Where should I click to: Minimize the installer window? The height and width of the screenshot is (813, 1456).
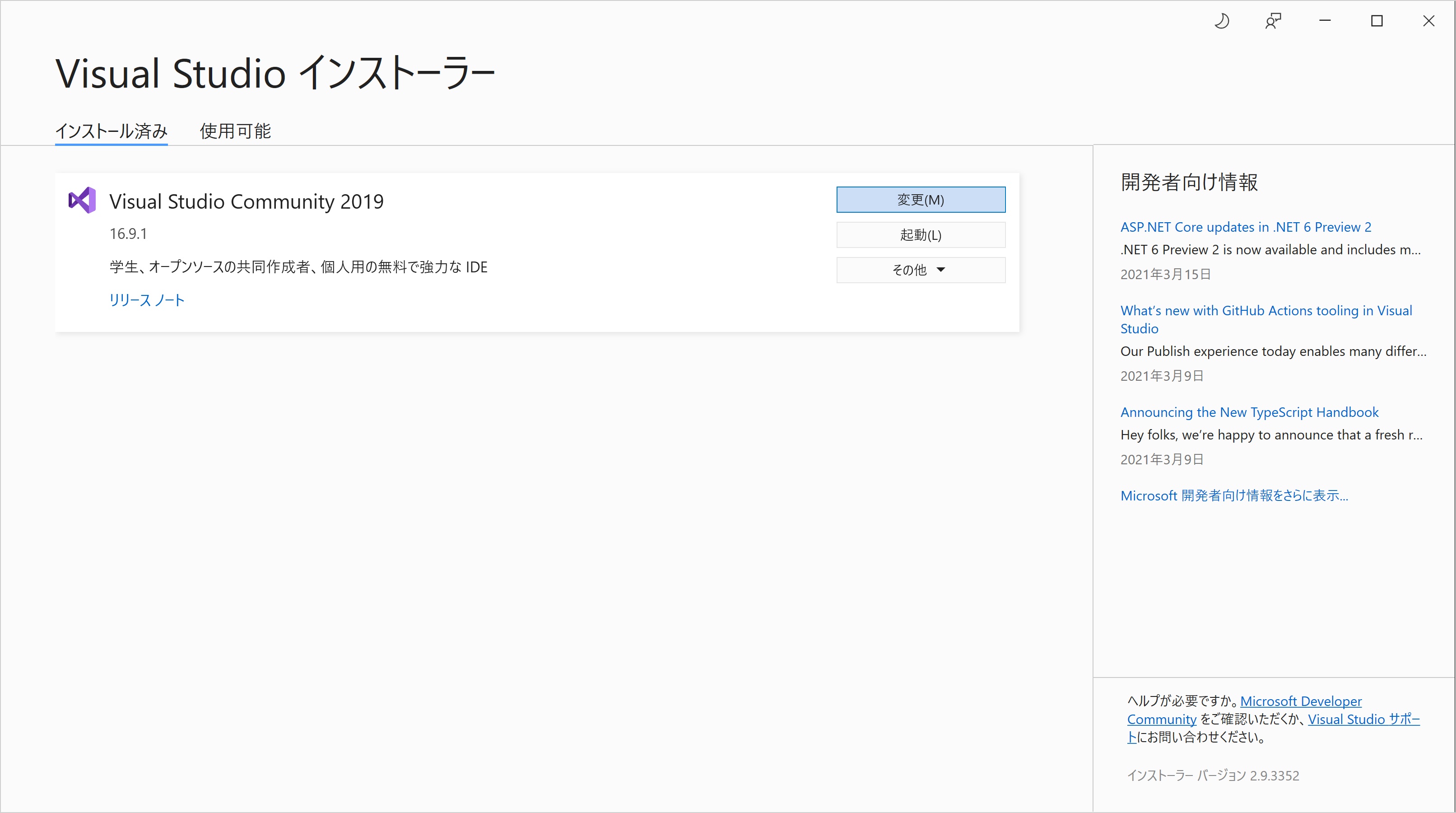point(1325,21)
